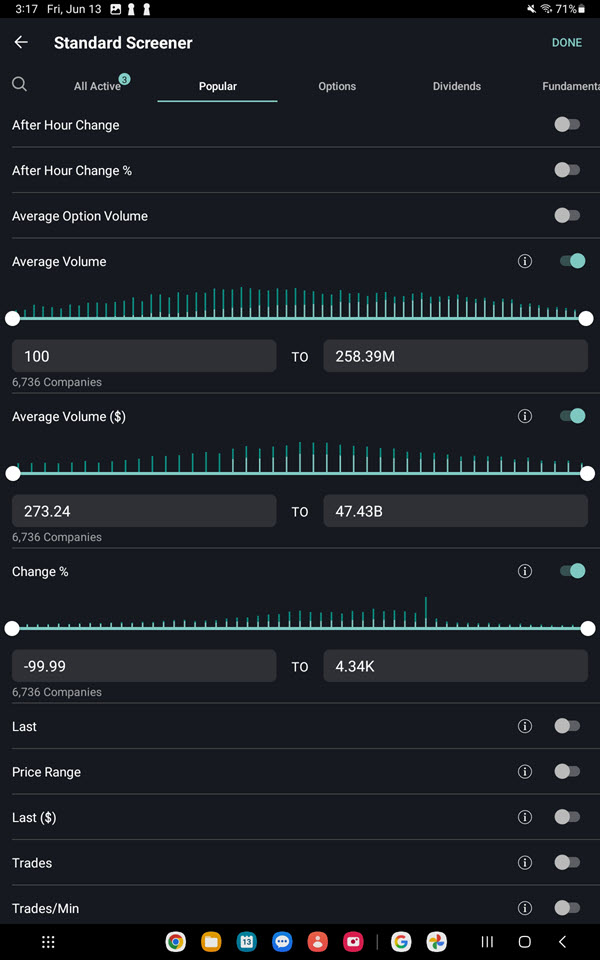Open the Messages app icon
Viewport: 600px width, 960px height.
click(x=282, y=942)
